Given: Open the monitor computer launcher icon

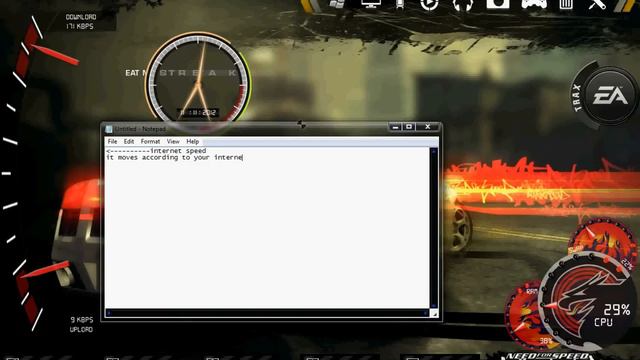Looking at the screenshot, I should coord(371,4).
